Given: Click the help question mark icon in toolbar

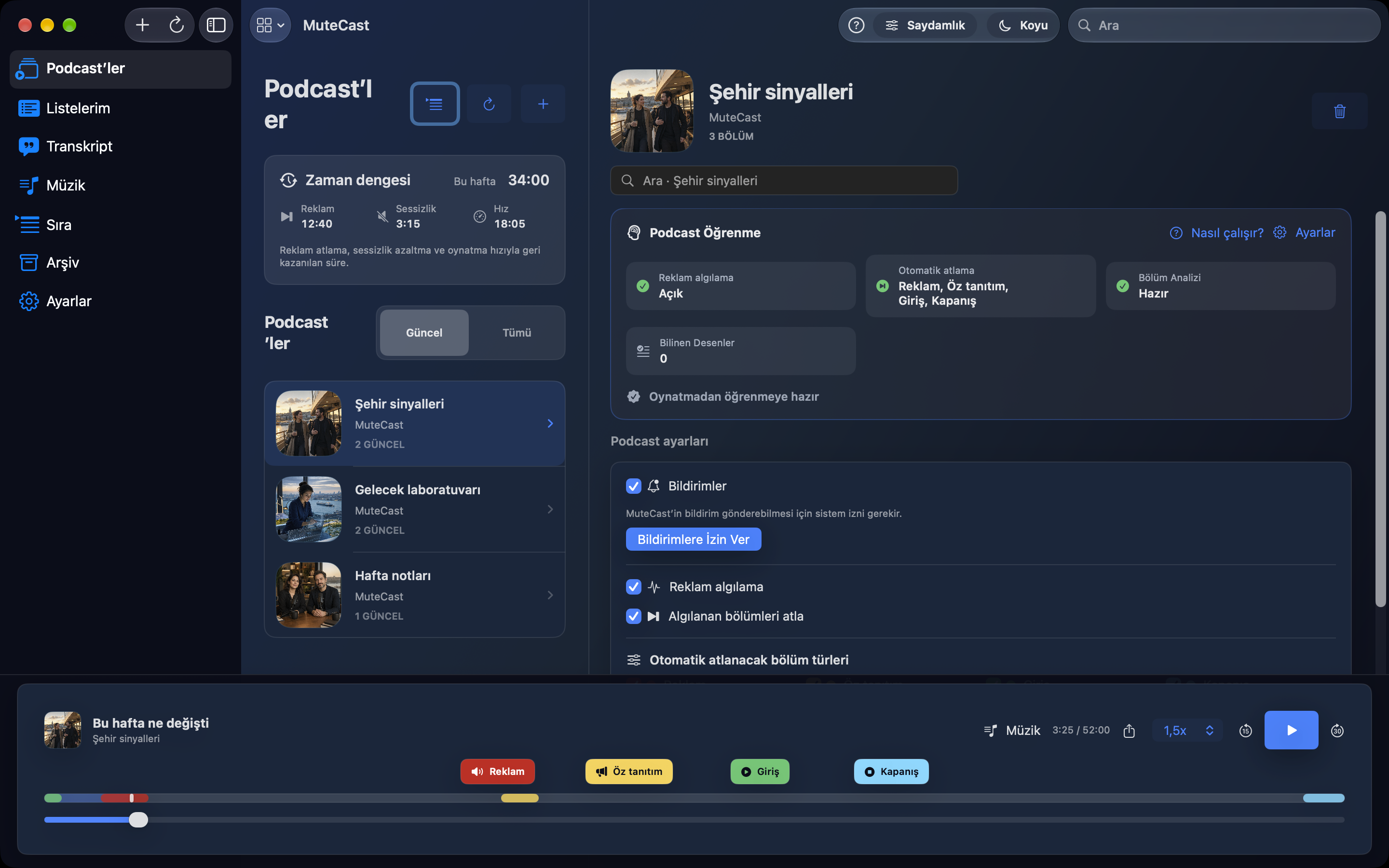Looking at the screenshot, I should tap(856, 25).
